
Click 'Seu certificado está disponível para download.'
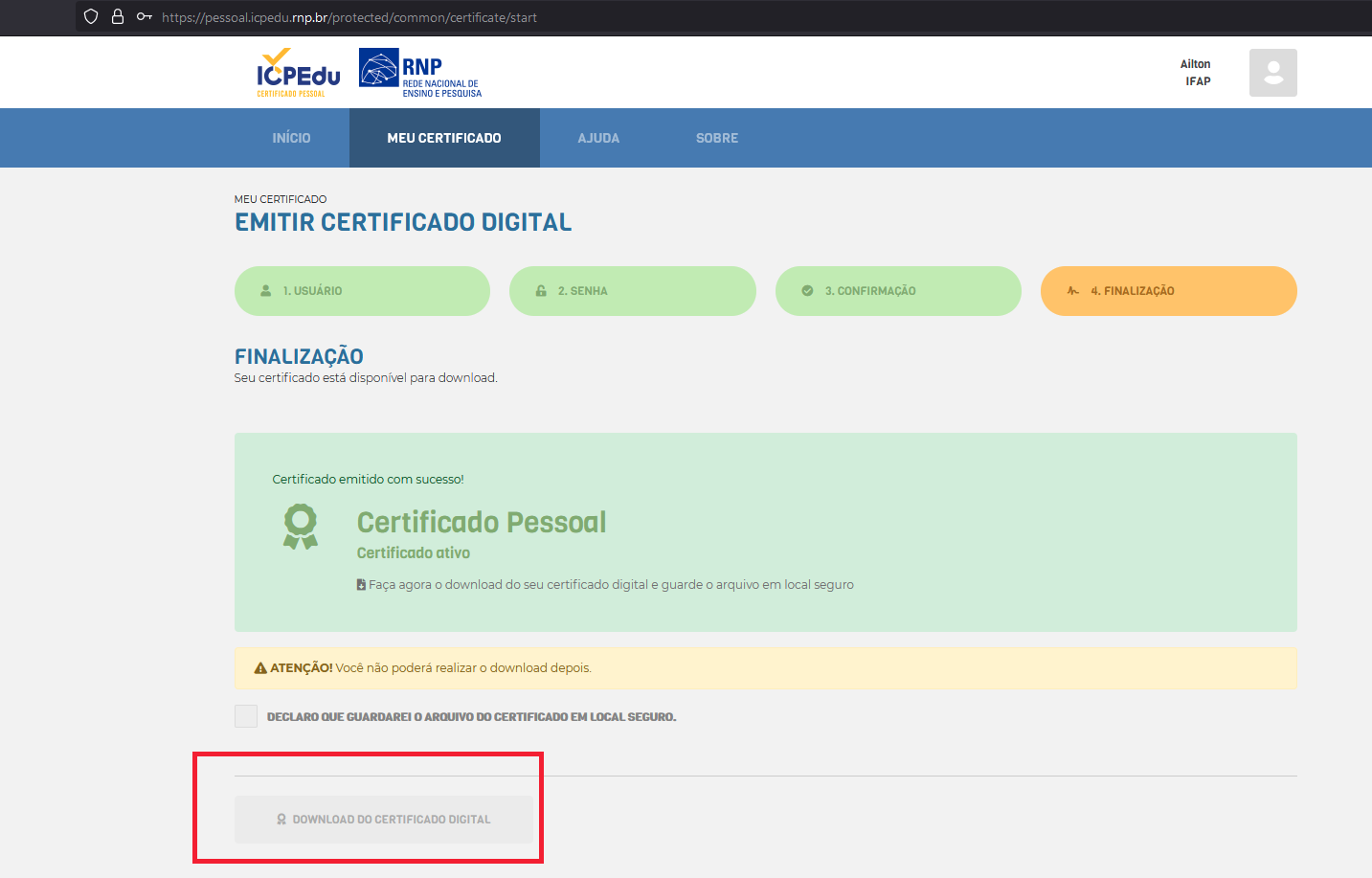pos(366,378)
